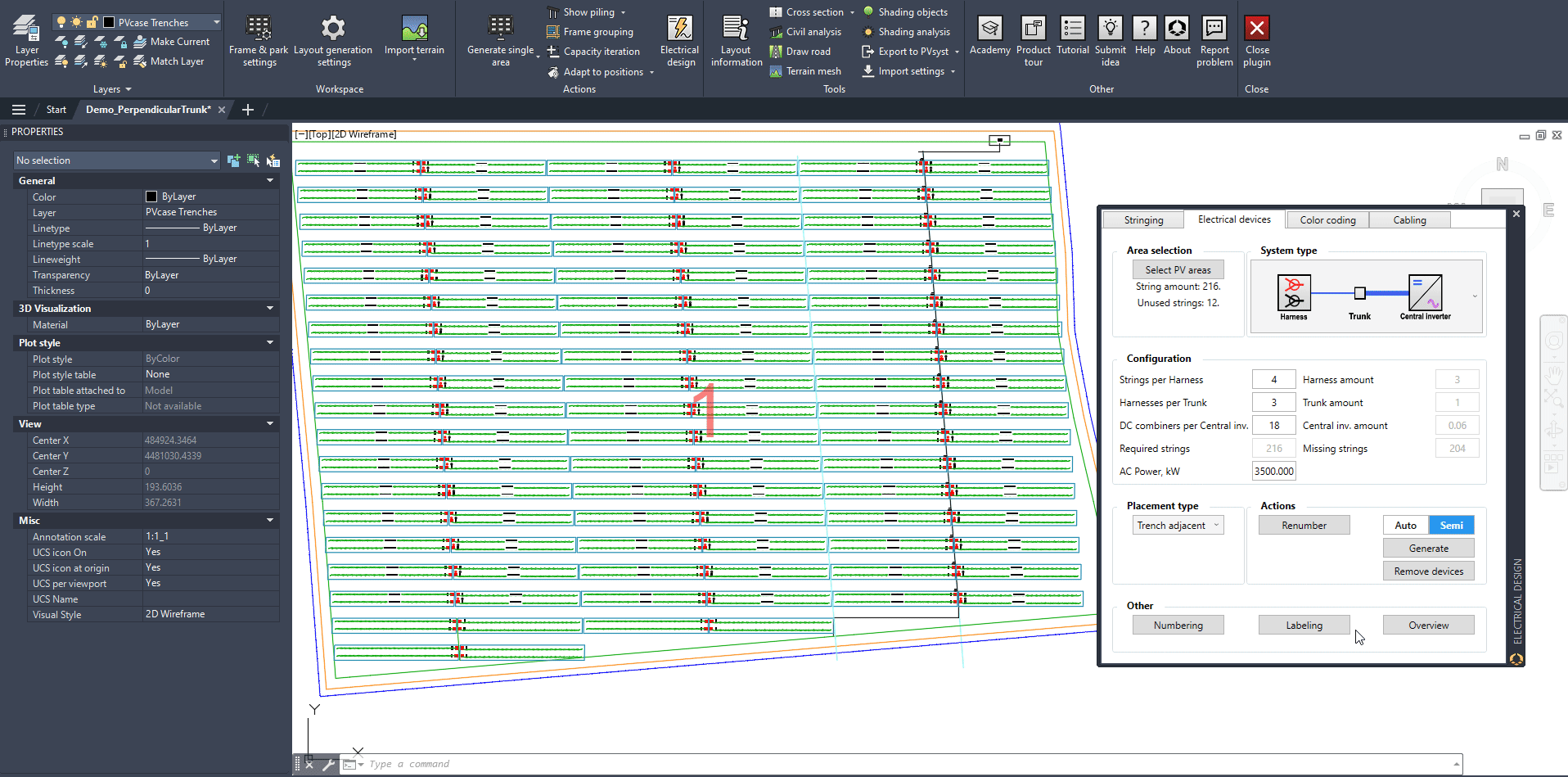This screenshot has width=1568, height=777.
Task: Switch to Auto placement mode
Action: tap(1405, 526)
